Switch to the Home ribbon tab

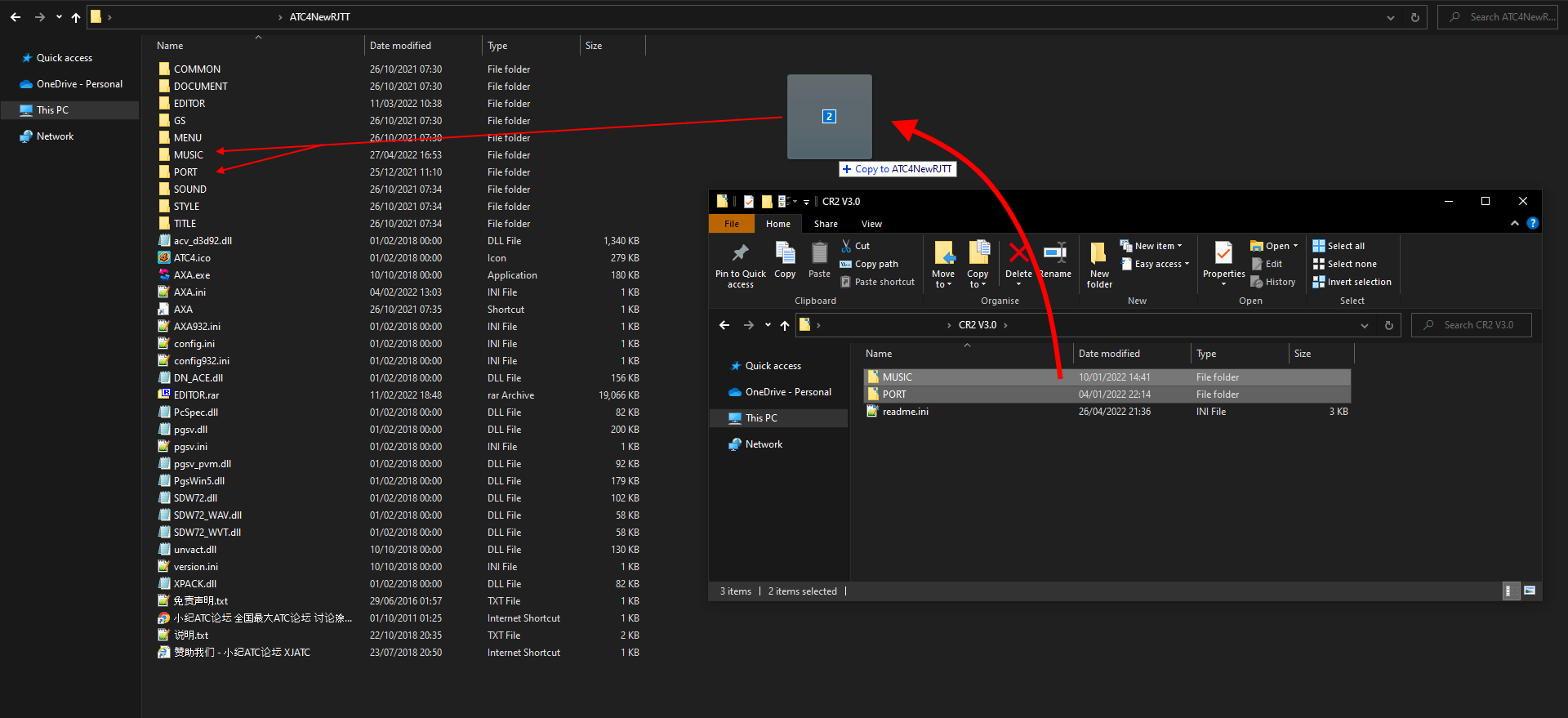pos(778,224)
